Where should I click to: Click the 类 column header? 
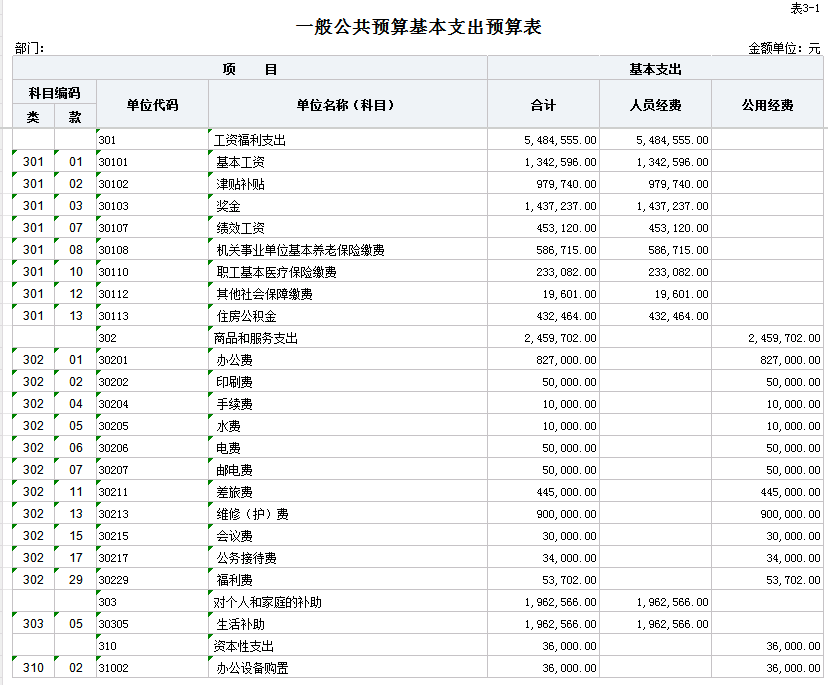(33, 116)
